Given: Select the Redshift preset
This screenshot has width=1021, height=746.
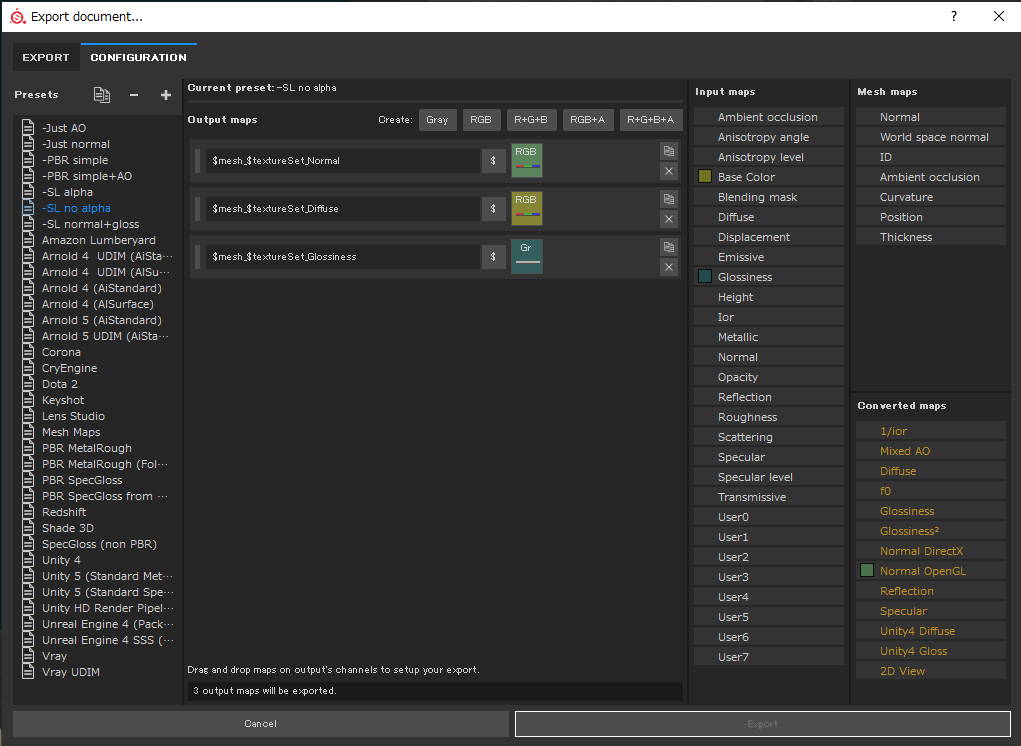Looking at the screenshot, I should (64, 512).
